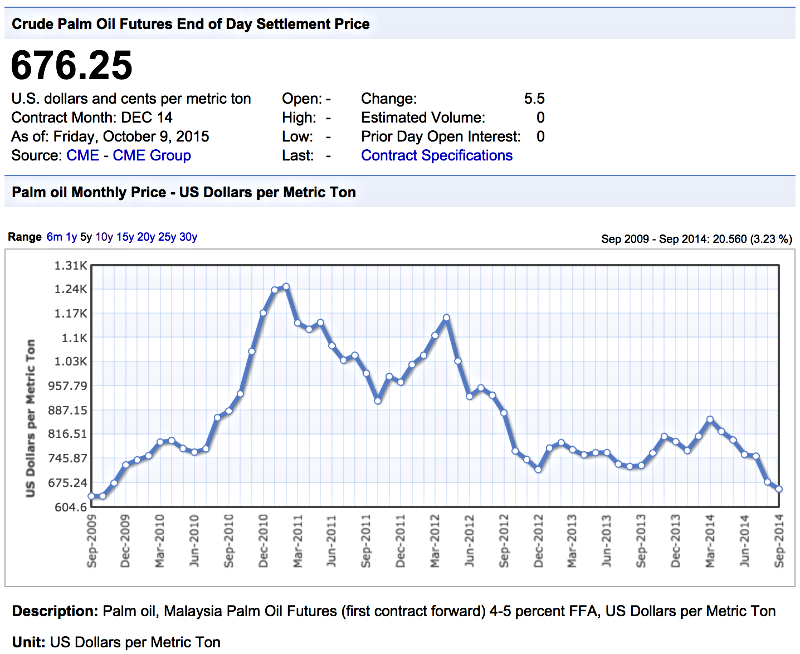Set chart range to 10y
Screen dimensions: 800x654
[x=104, y=237]
